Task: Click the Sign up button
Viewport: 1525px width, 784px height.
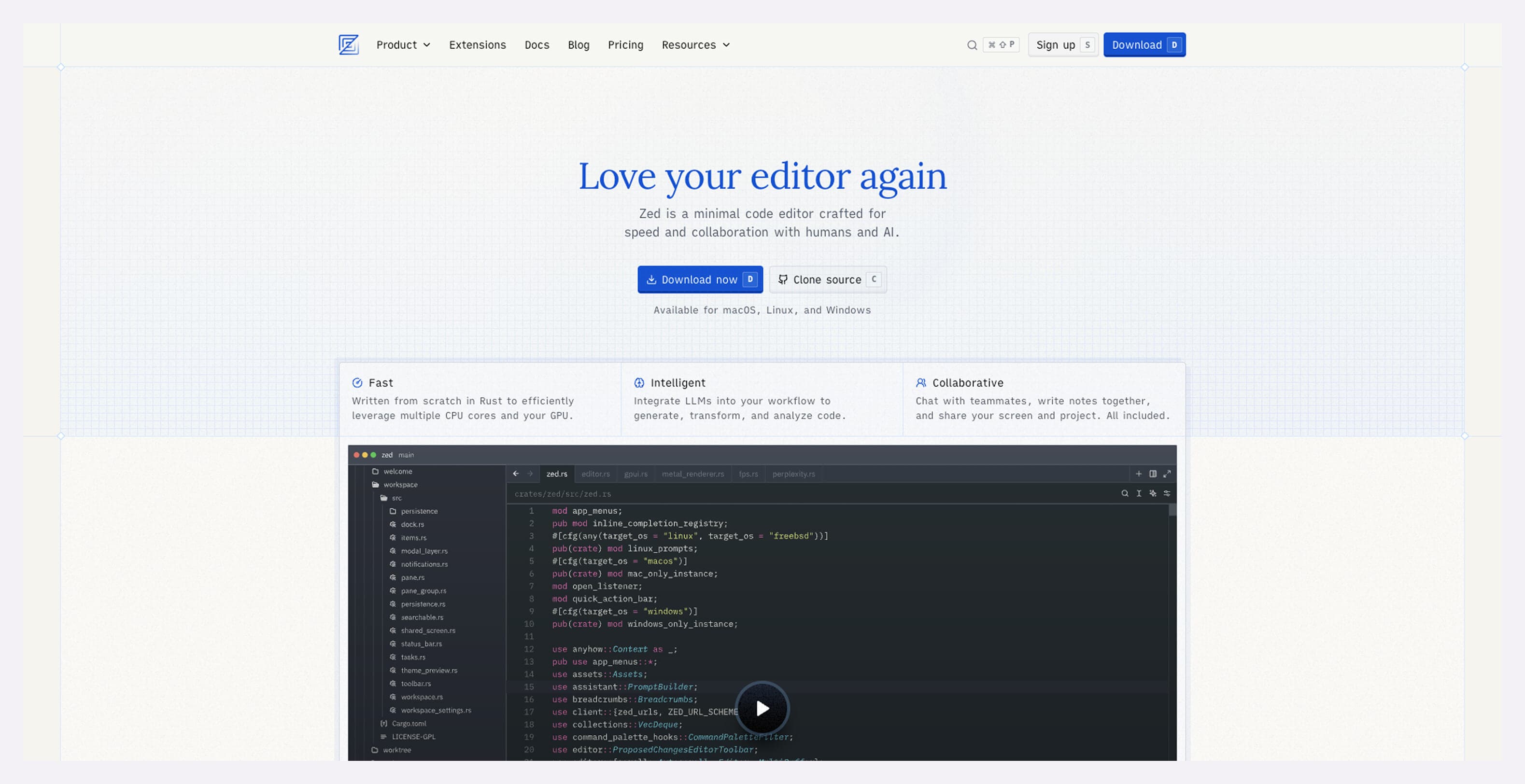Action: coord(1063,45)
